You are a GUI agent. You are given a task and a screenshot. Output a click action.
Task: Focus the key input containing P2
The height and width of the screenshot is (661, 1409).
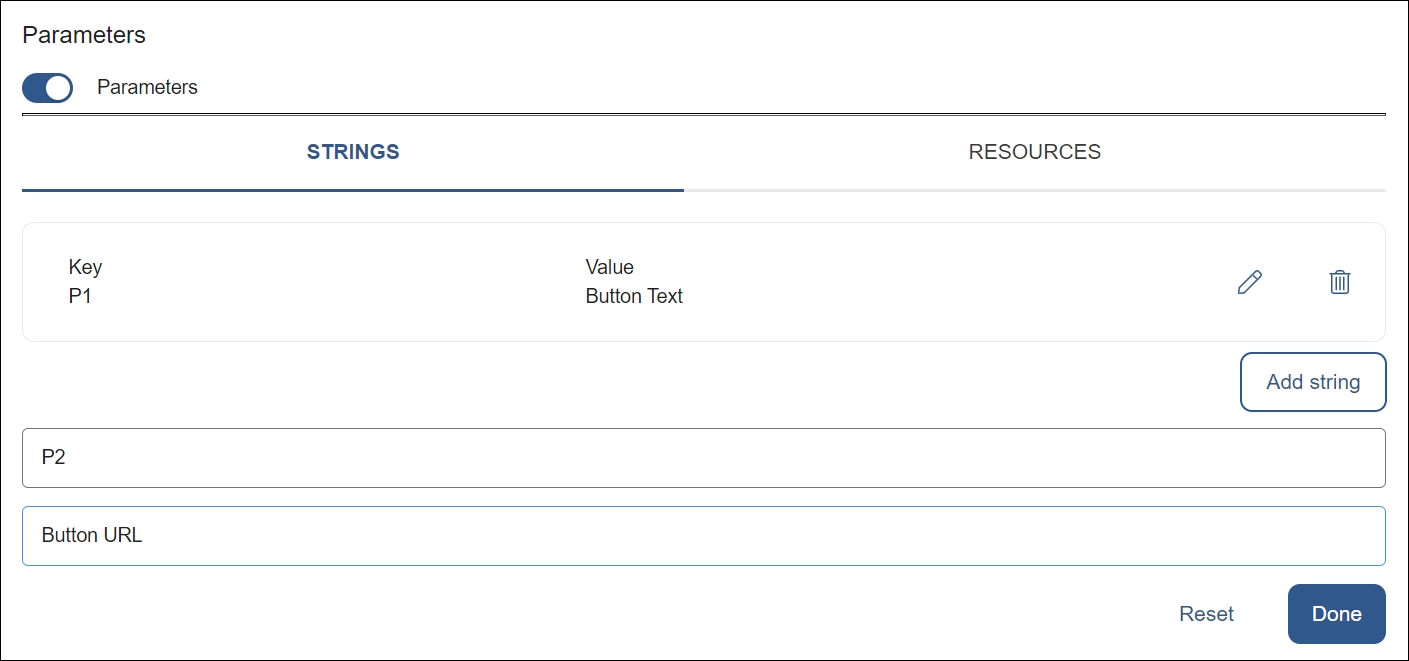(x=703, y=458)
